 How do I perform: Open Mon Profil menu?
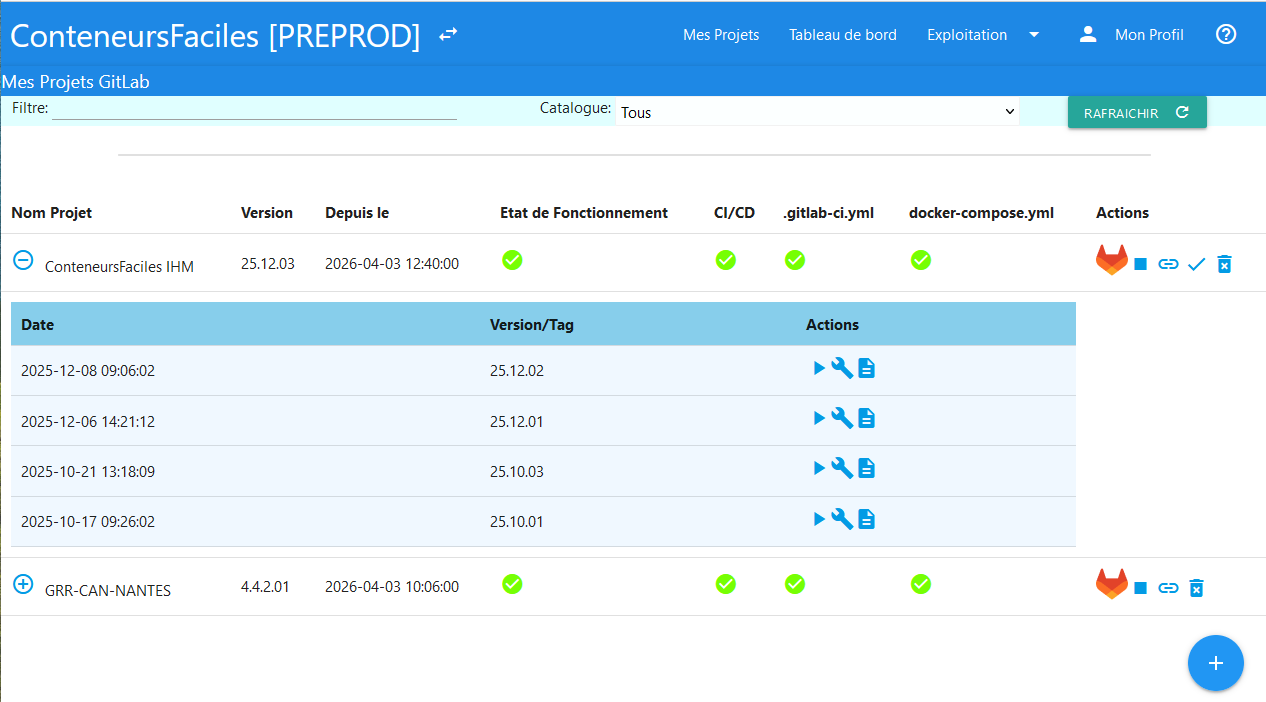pos(1149,35)
